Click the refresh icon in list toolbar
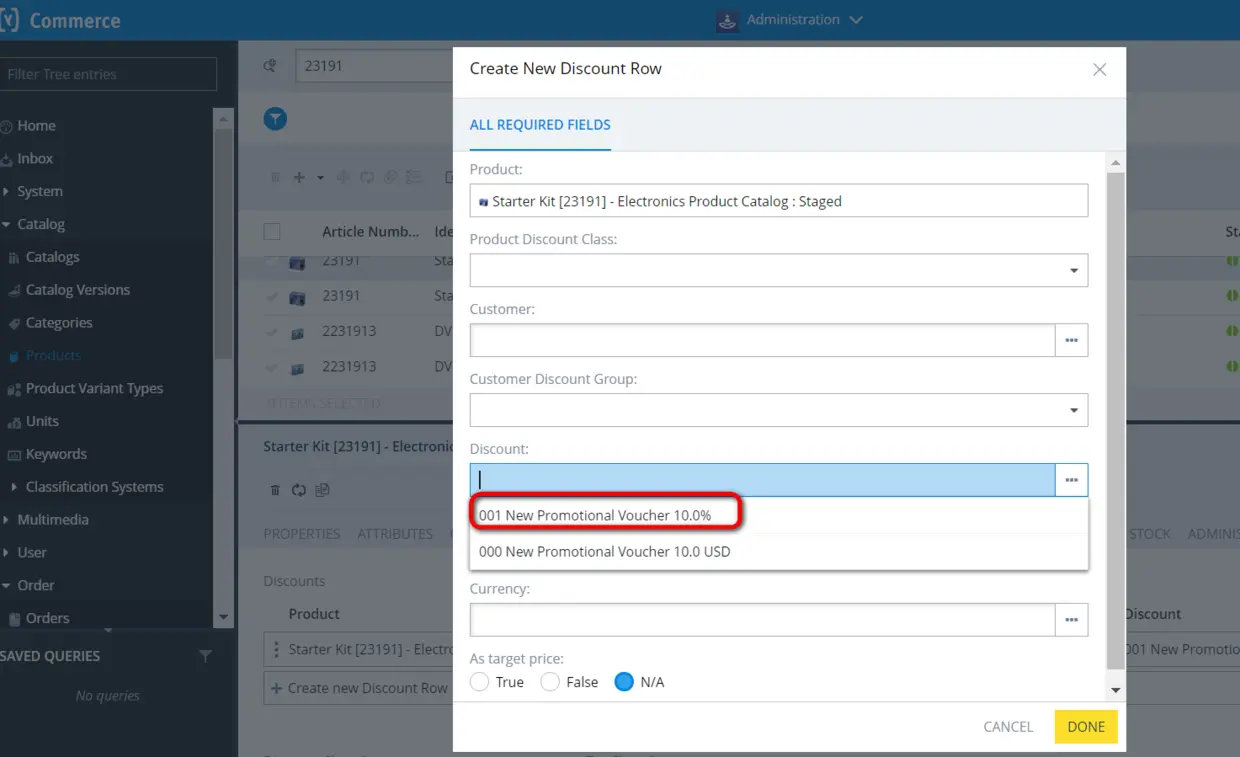Image resolution: width=1240 pixels, height=757 pixels. (367, 177)
